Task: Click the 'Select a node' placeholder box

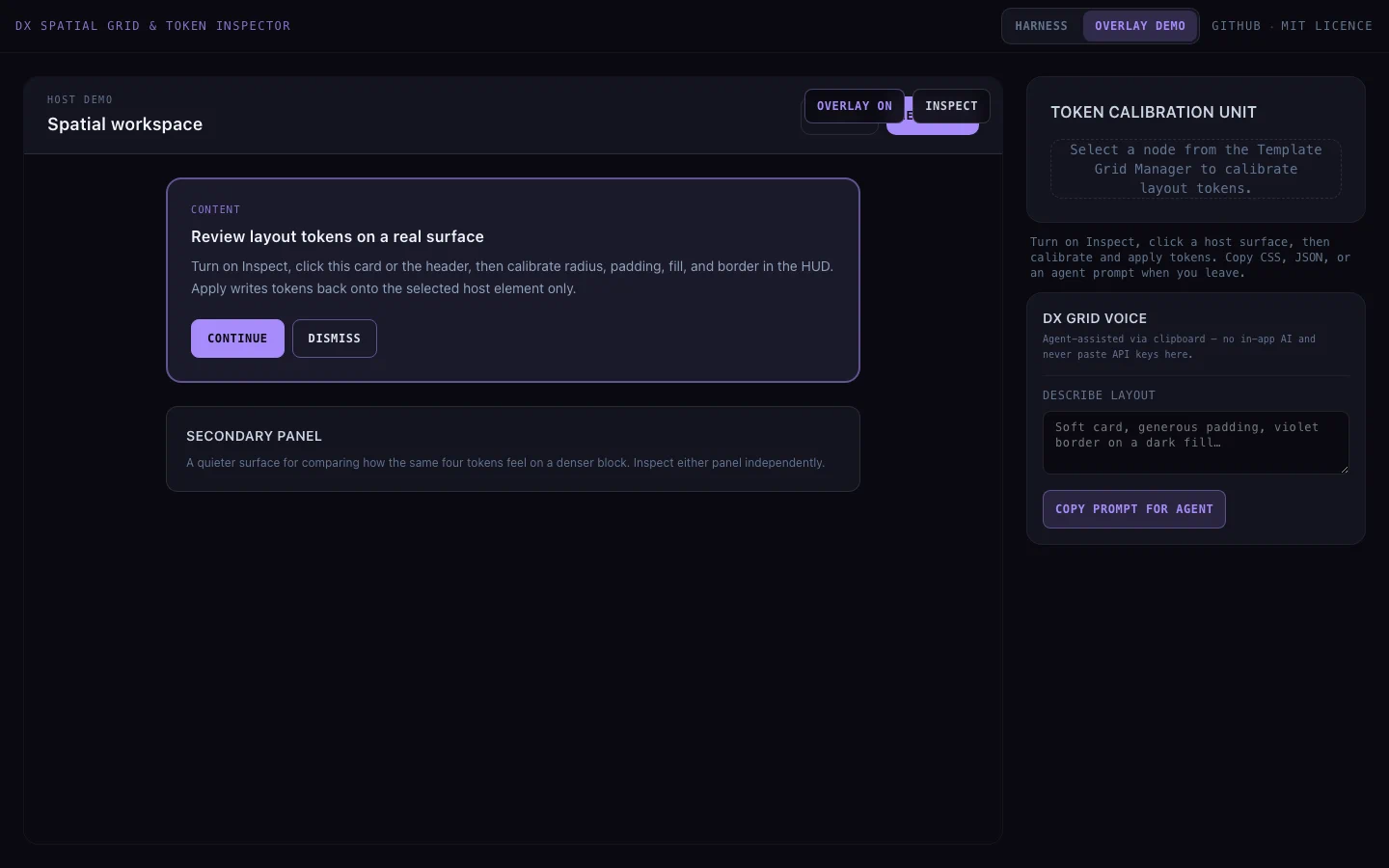Action: [1196, 169]
